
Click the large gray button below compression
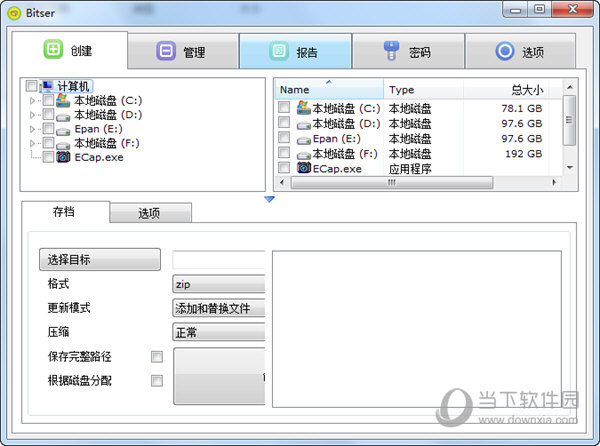(219, 376)
